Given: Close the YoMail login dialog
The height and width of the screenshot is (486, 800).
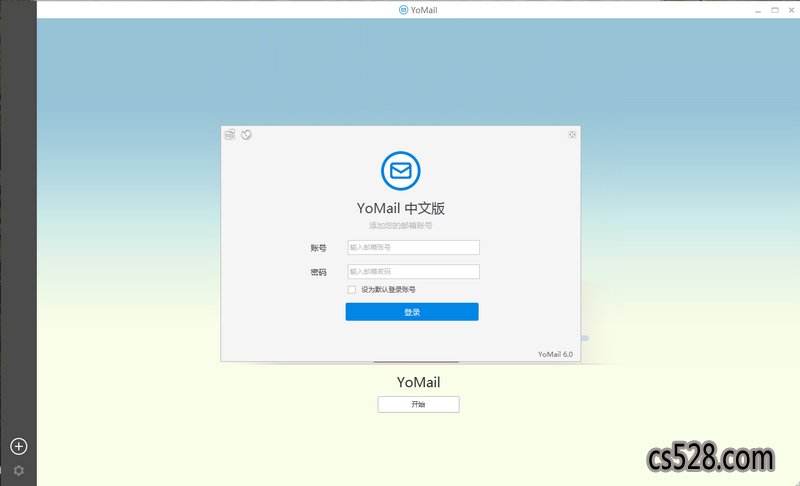Looking at the screenshot, I should (572, 134).
